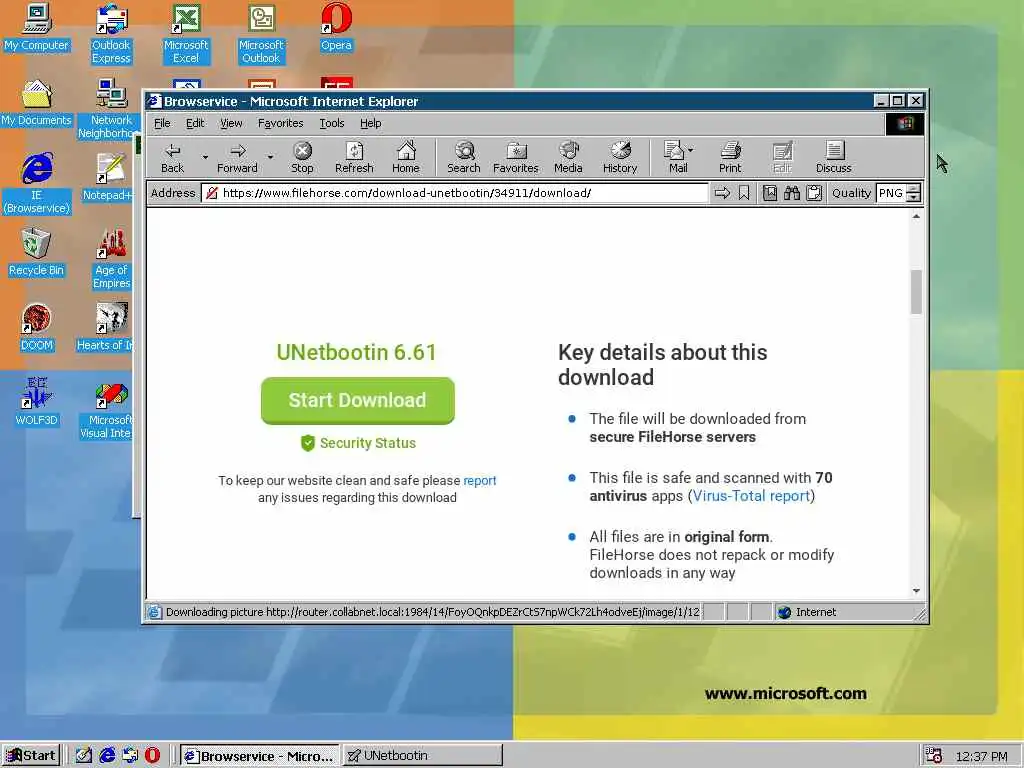The width and height of the screenshot is (1024, 768).
Task: Open the Media toolbar button
Action: click(568, 158)
